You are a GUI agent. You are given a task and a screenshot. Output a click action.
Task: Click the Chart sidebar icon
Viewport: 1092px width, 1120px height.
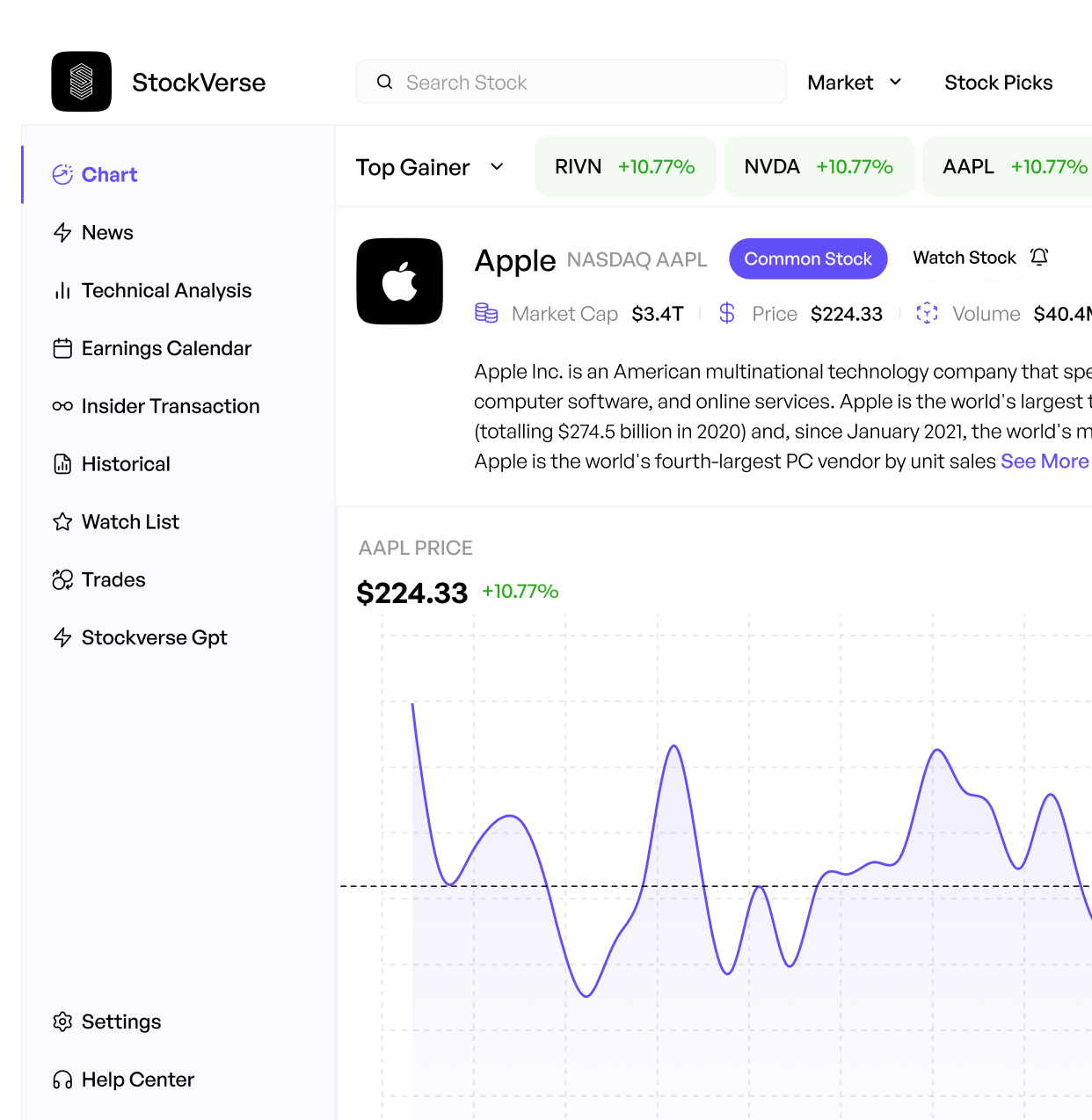pyautogui.click(x=62, y=175)
